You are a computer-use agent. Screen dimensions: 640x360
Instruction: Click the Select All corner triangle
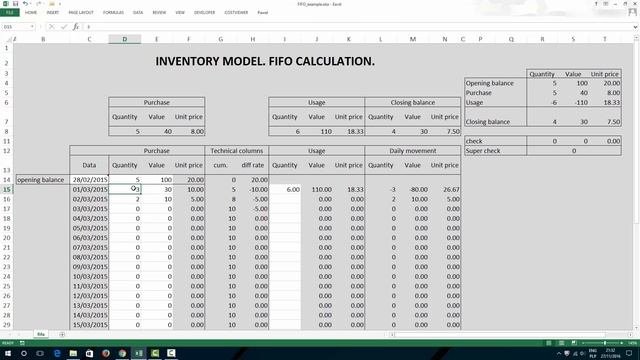pyautogui.click(x=9, y=39)
